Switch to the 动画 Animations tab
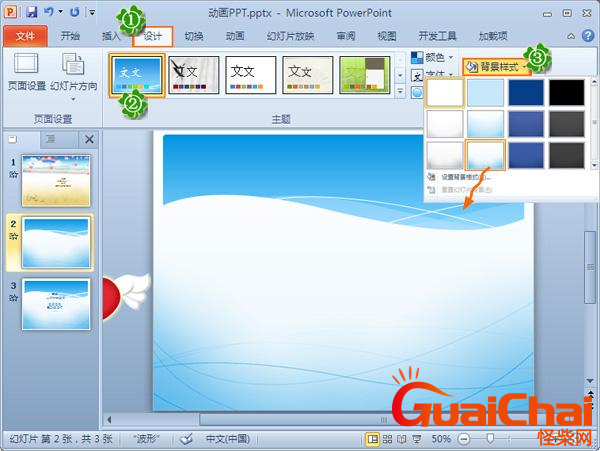This screenshot has width=600, height=451. point(235,36)
